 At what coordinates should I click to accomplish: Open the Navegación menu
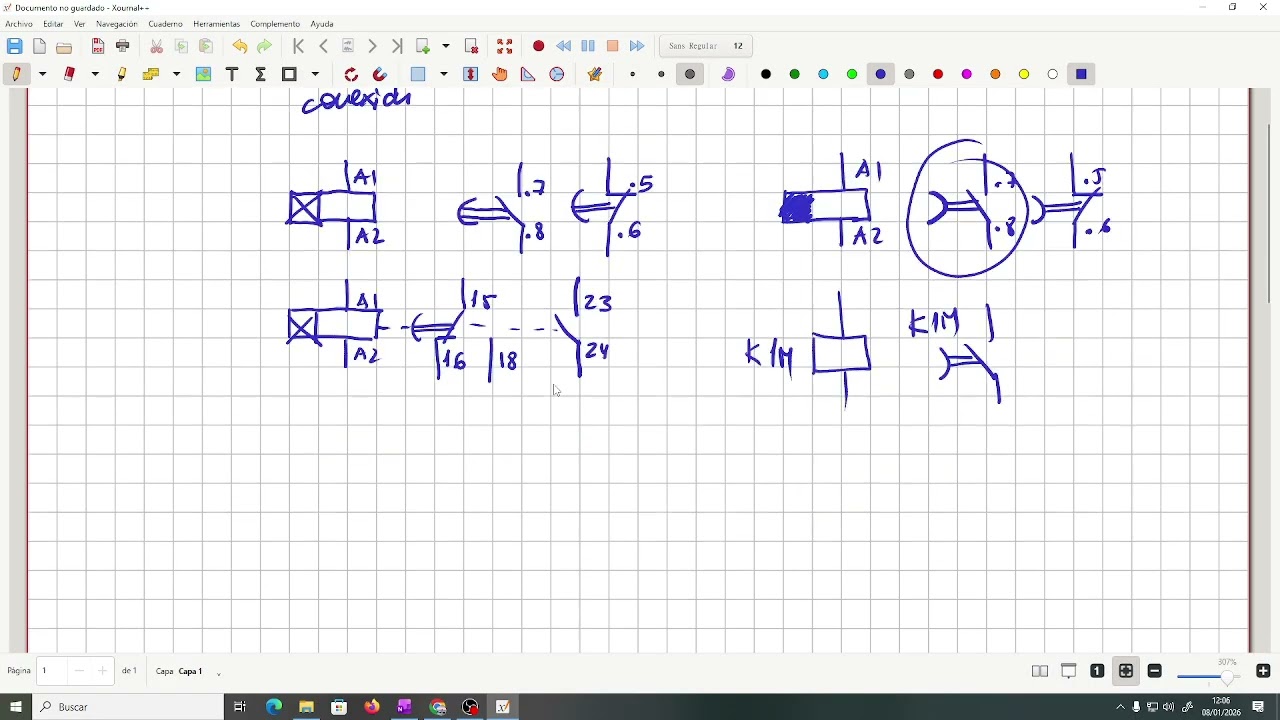[x=117, y=24]
